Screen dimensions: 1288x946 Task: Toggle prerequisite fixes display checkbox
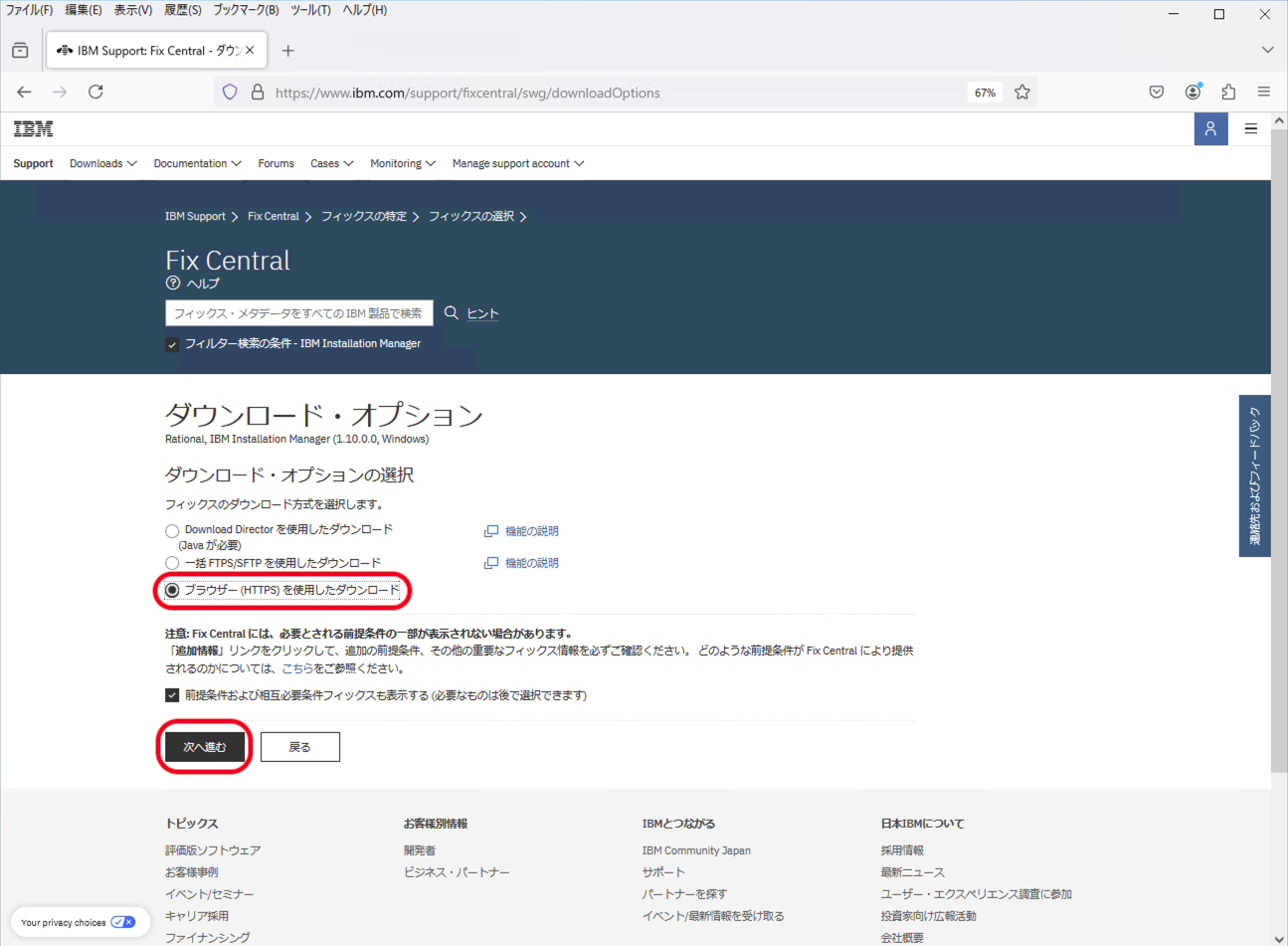172,695
